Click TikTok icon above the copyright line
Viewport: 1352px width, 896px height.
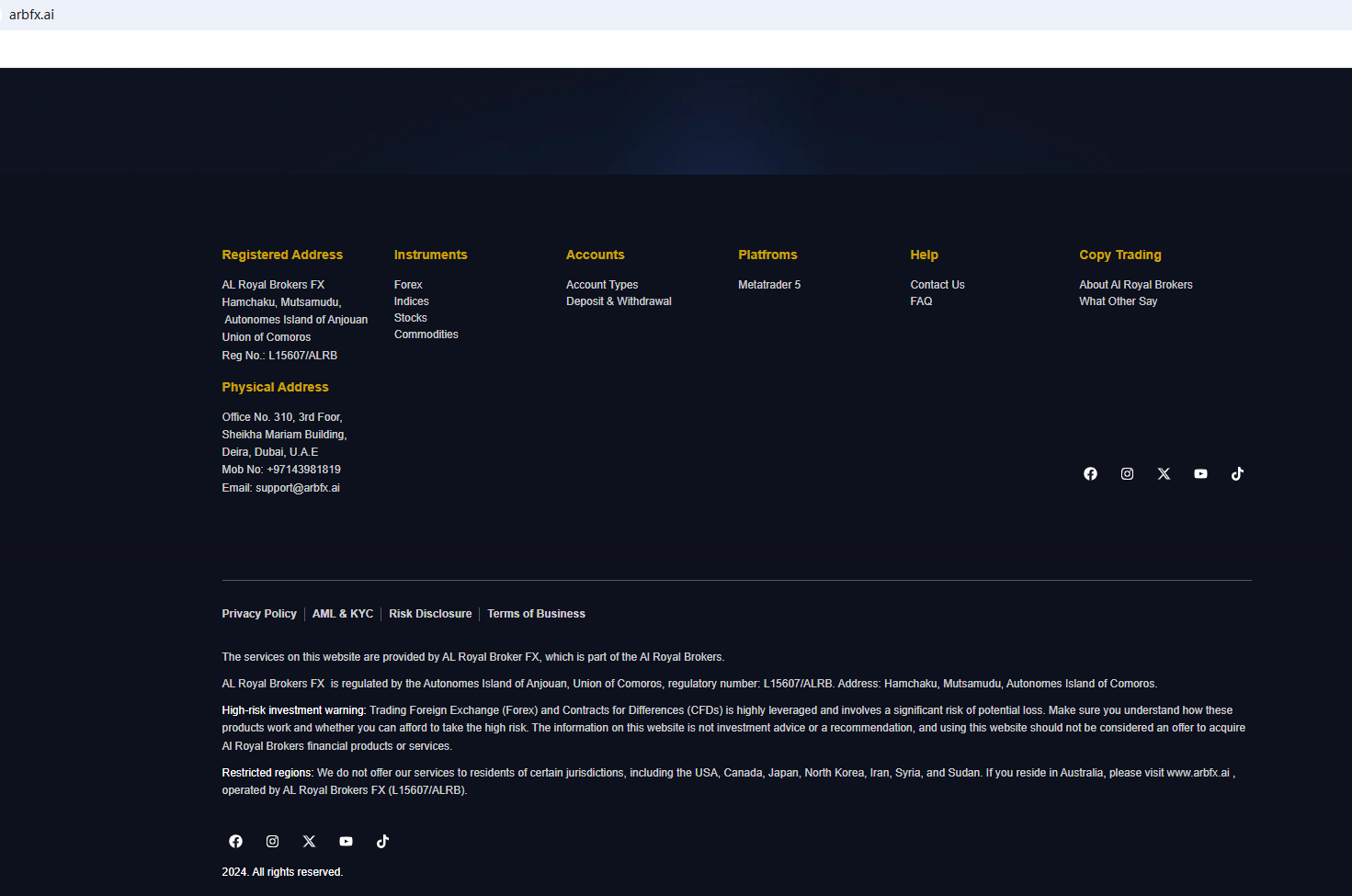pyautogui.click(x=382, y=842)
